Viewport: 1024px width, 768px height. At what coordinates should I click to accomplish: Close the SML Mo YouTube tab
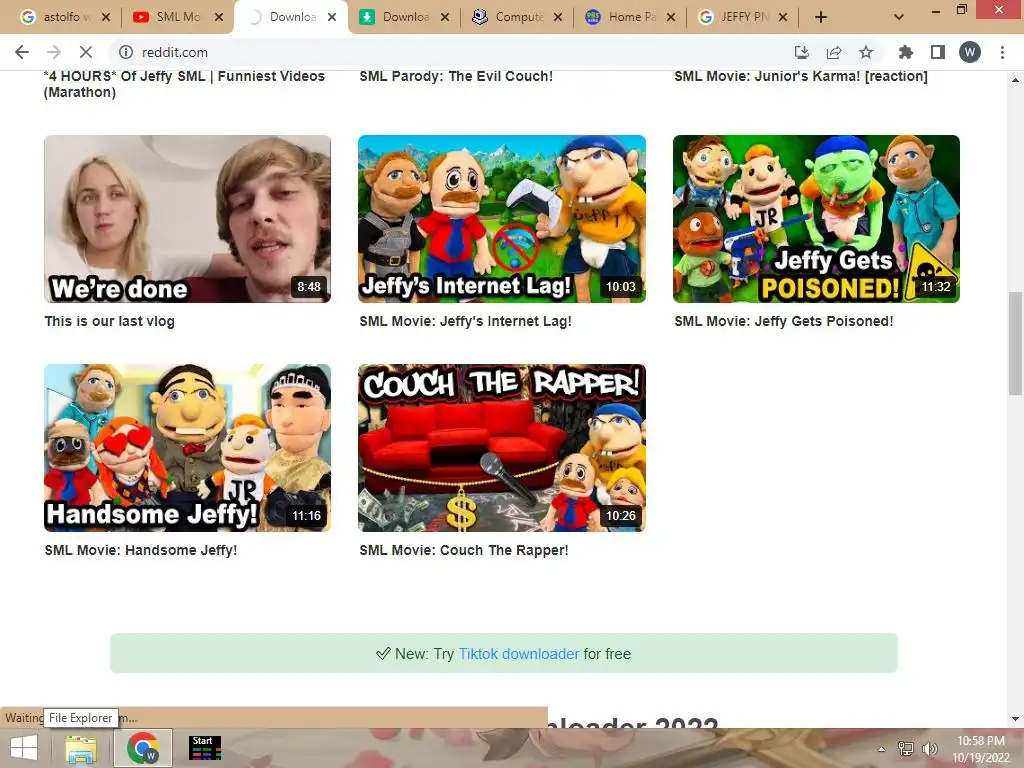click(x=219, y=17)
